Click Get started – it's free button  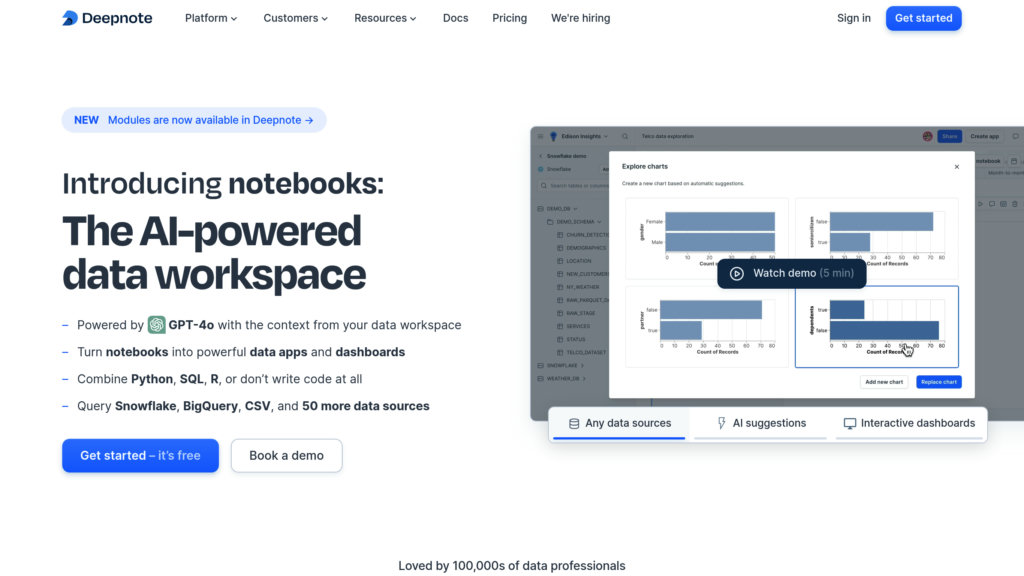click(x=140, y=455)
